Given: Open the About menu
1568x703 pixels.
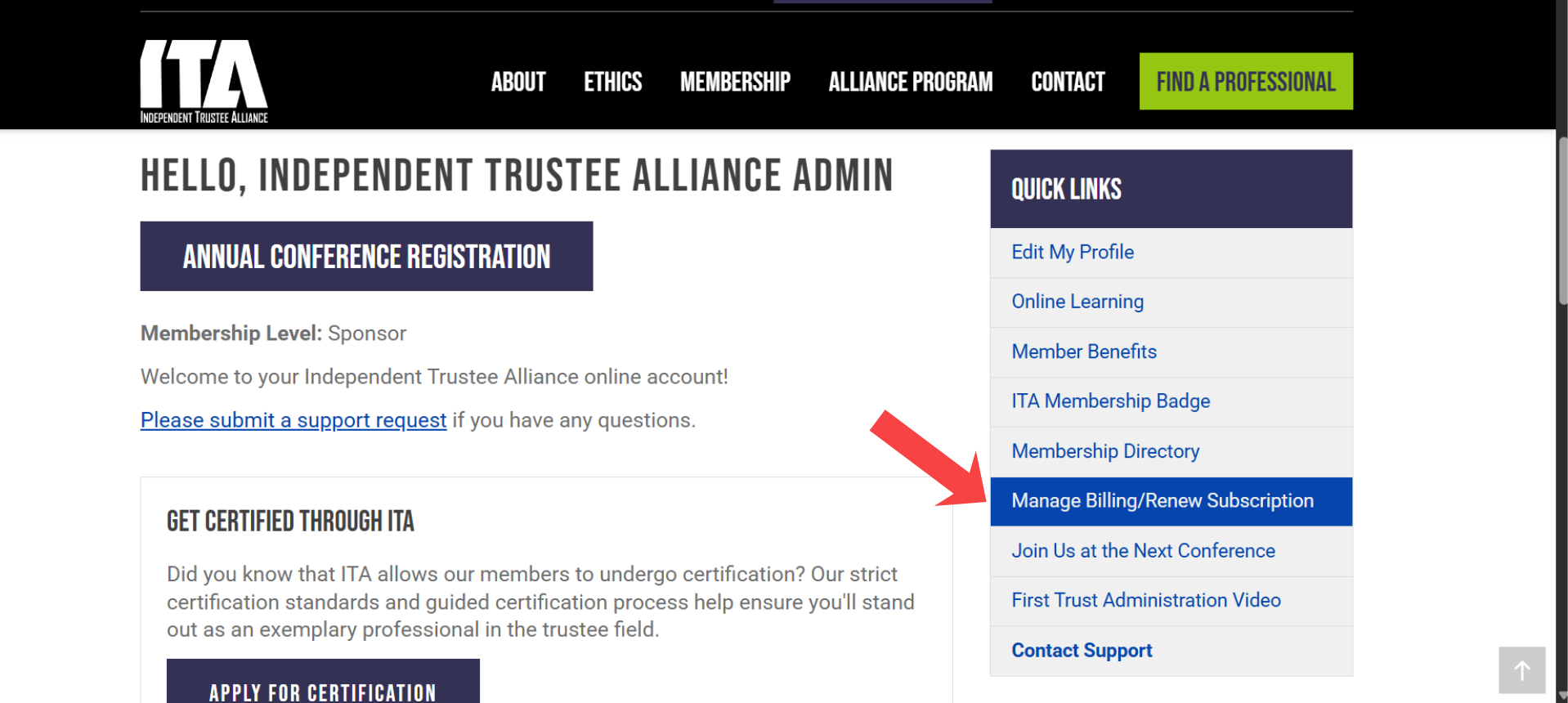Looking at the screenshot, I should point(517,82).
